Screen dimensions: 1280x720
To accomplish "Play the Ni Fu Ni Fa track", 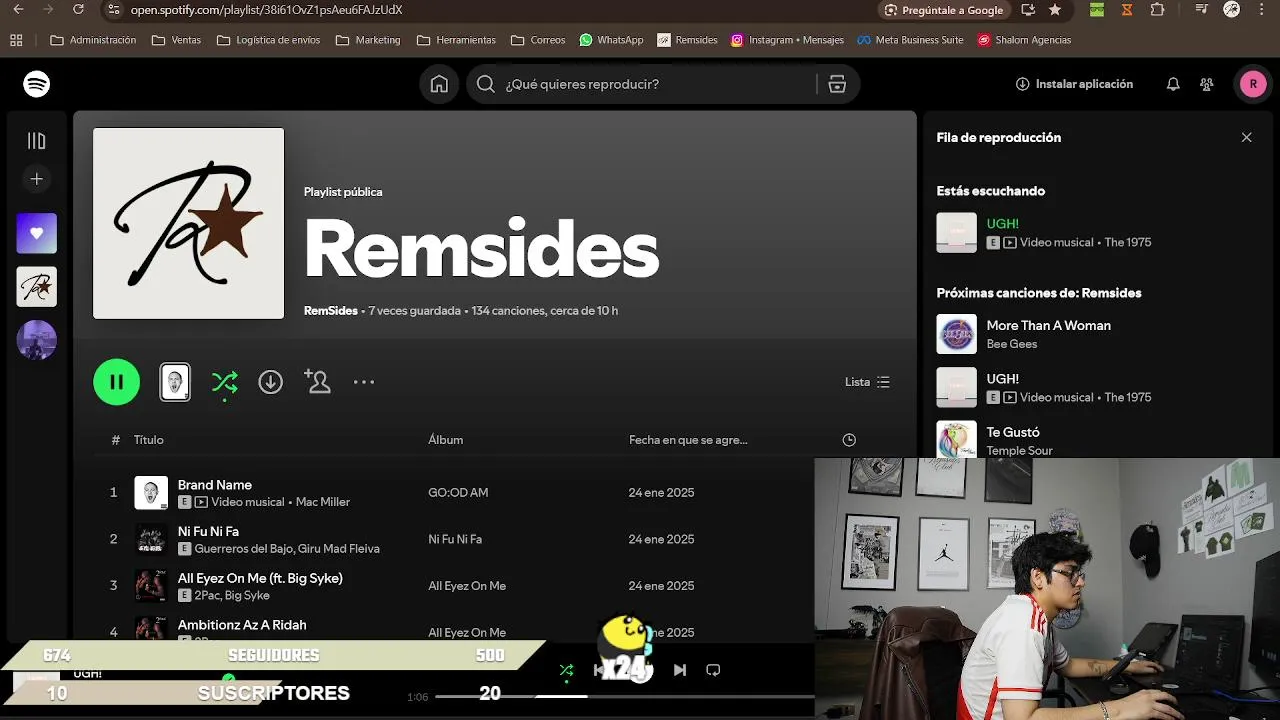I will click(208, 532).
